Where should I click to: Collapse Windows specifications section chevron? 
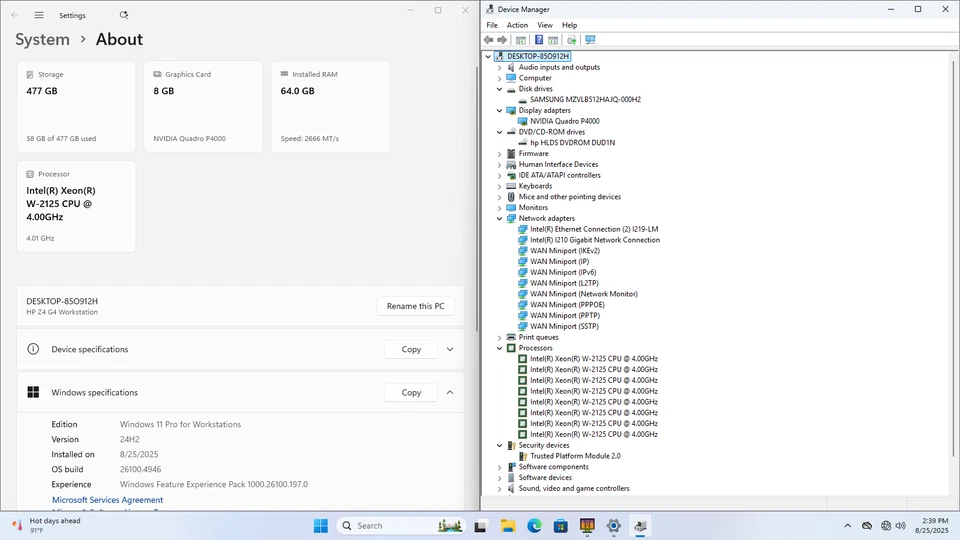coord(450,392)
